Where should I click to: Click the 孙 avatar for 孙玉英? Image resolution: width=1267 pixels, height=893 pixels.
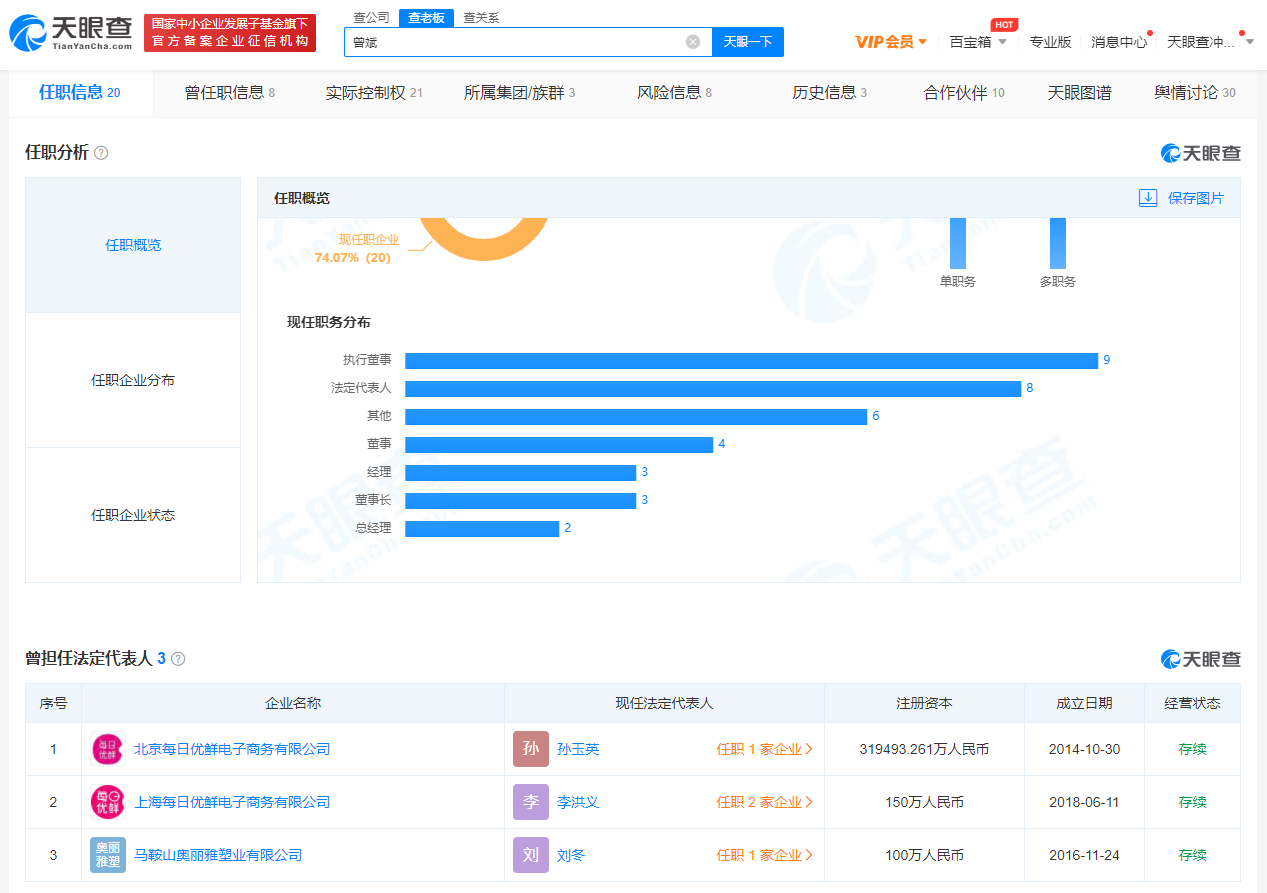click(531, 749)
